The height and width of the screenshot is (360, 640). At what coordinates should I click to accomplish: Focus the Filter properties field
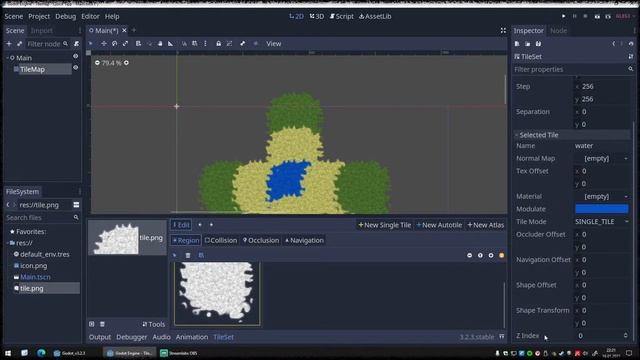coord(573,69)
